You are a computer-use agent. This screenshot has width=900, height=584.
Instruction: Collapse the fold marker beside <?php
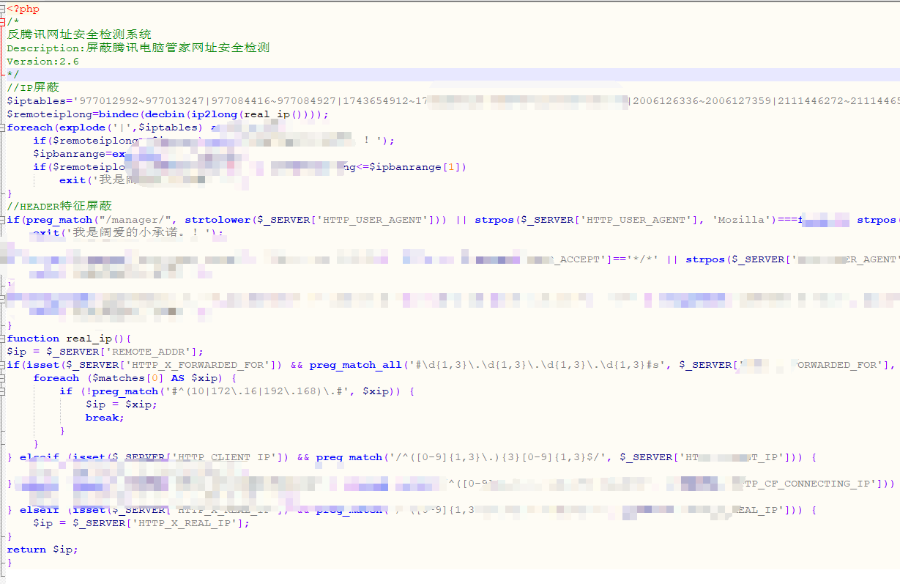pyautogui.click(x=2, y=9)
